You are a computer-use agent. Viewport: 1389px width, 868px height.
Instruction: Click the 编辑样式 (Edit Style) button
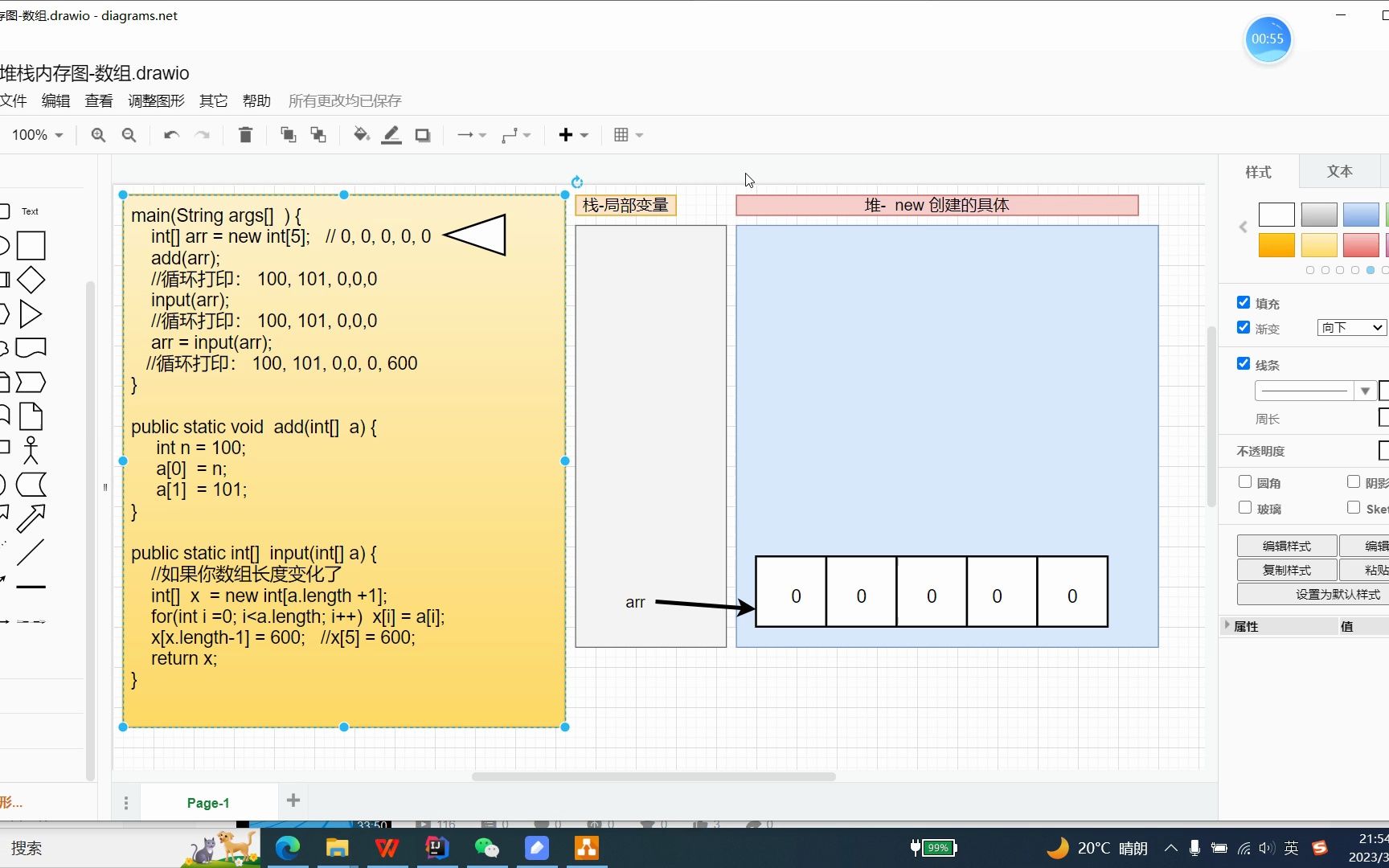tap(1285, 545)
